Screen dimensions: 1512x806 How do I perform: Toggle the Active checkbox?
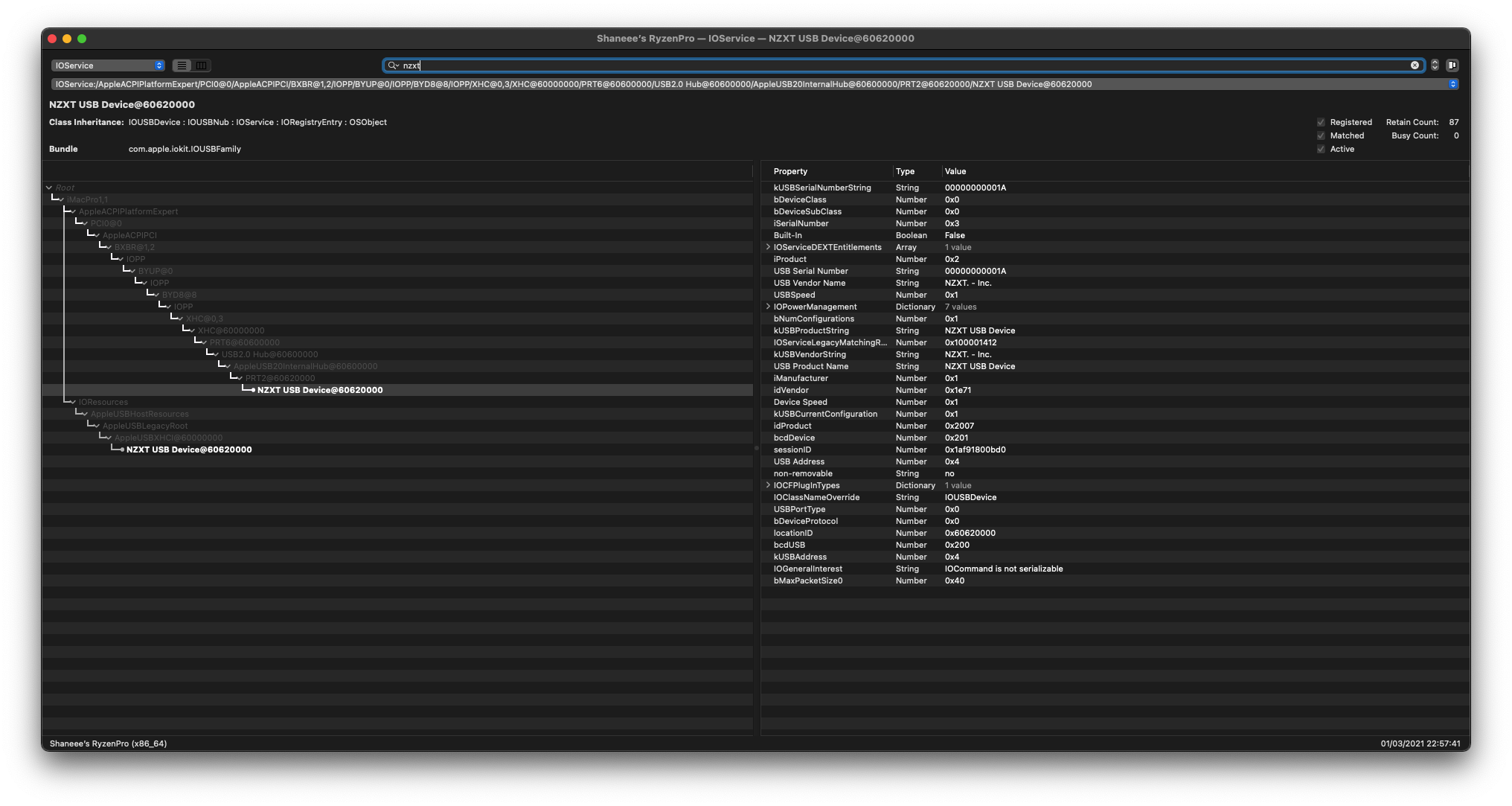point(1321,149)
